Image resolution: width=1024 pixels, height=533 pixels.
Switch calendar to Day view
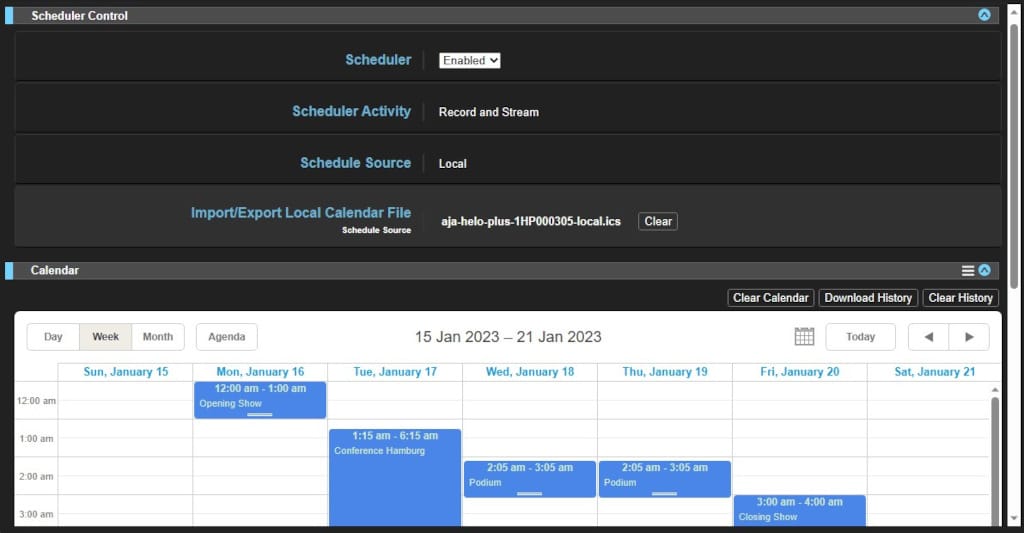[53, 337]
